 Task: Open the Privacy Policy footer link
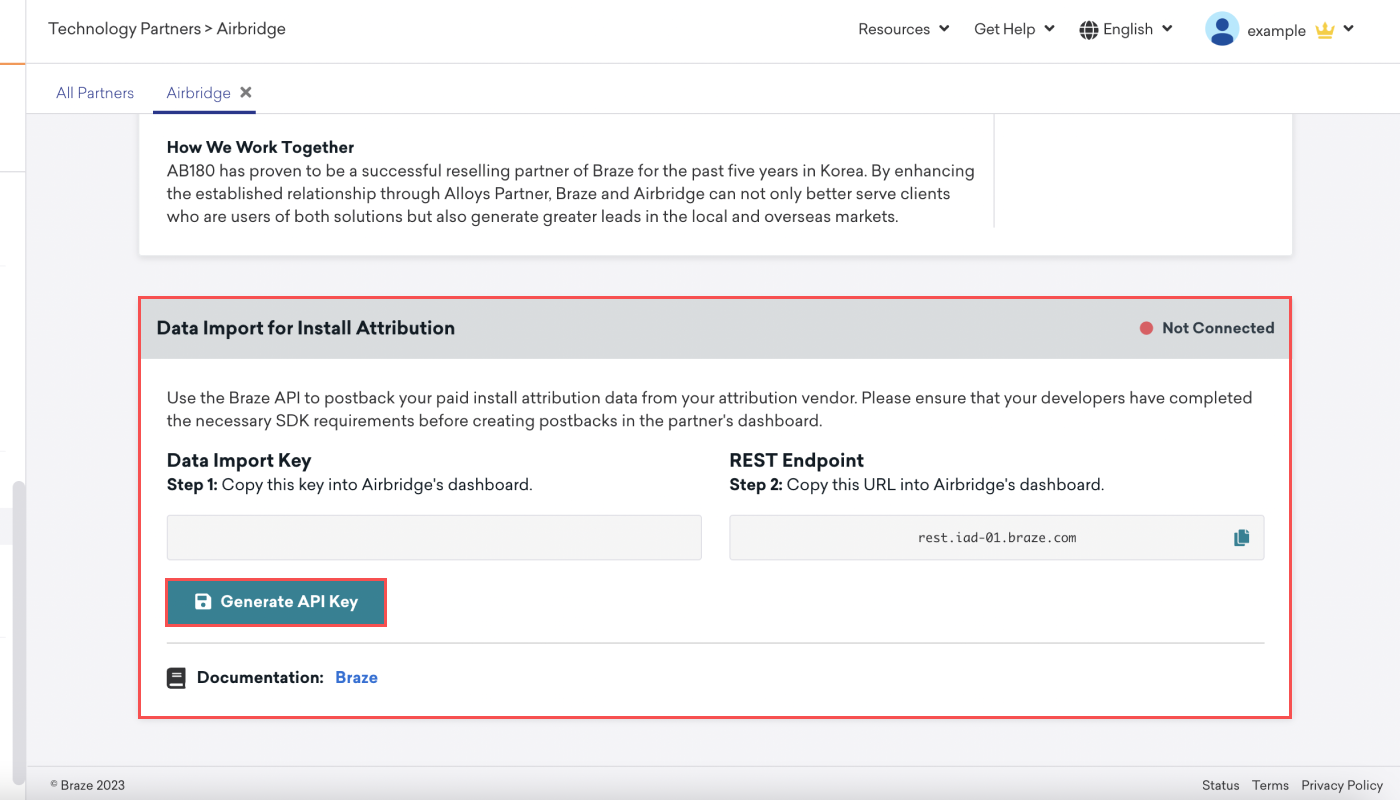(x=1342, y=785)
